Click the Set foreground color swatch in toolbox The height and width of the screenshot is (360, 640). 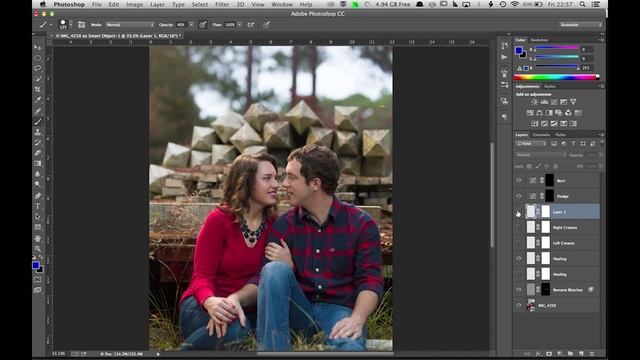(36, 265)
